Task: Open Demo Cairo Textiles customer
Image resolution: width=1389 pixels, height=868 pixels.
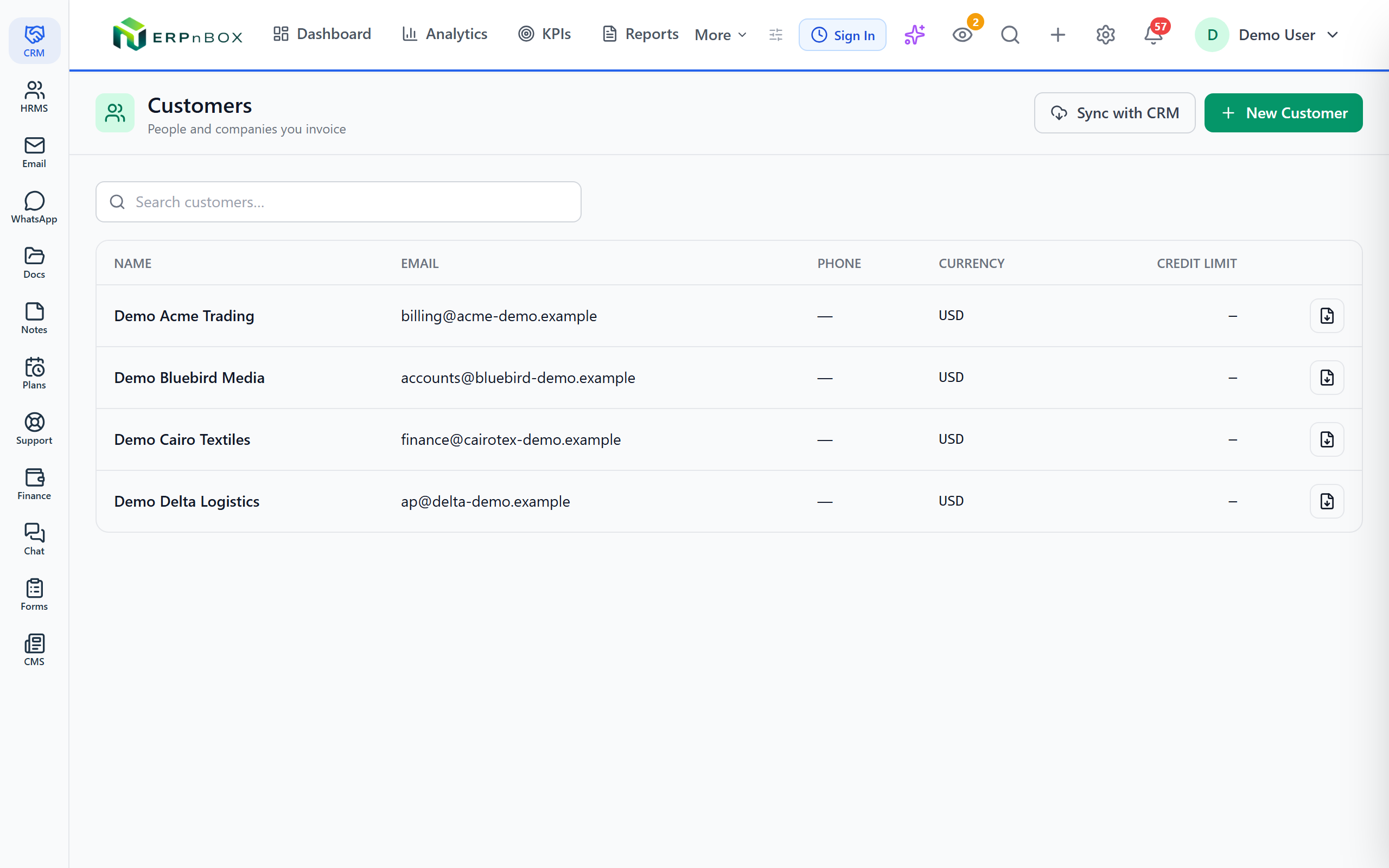Action: click(x=182, y=440)
